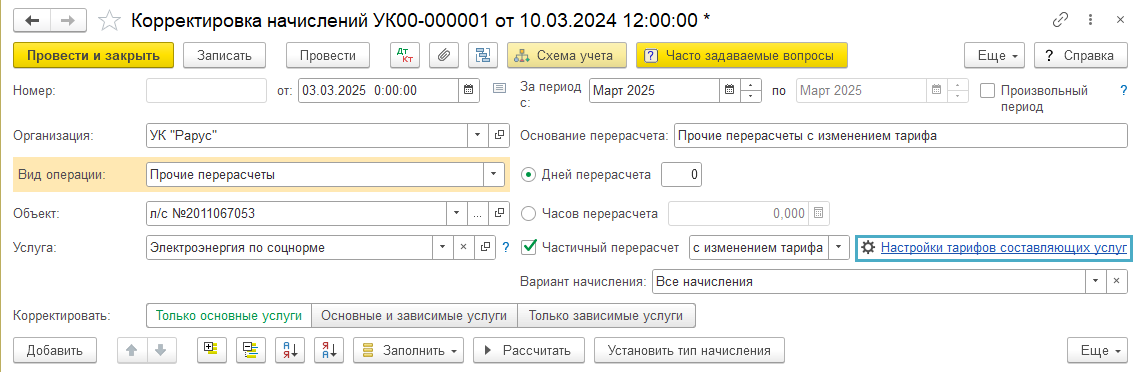Collapse all groups in table
Screen dimensions: 1135x372
(x=250, y=350)
